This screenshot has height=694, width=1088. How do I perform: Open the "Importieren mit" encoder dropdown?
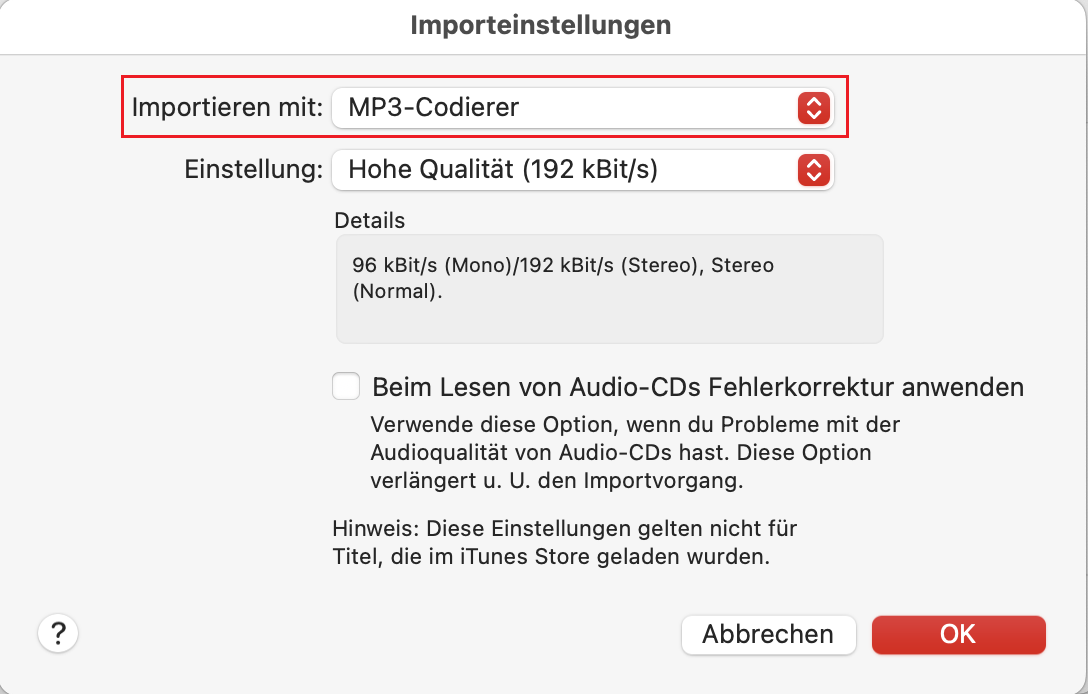580,107
